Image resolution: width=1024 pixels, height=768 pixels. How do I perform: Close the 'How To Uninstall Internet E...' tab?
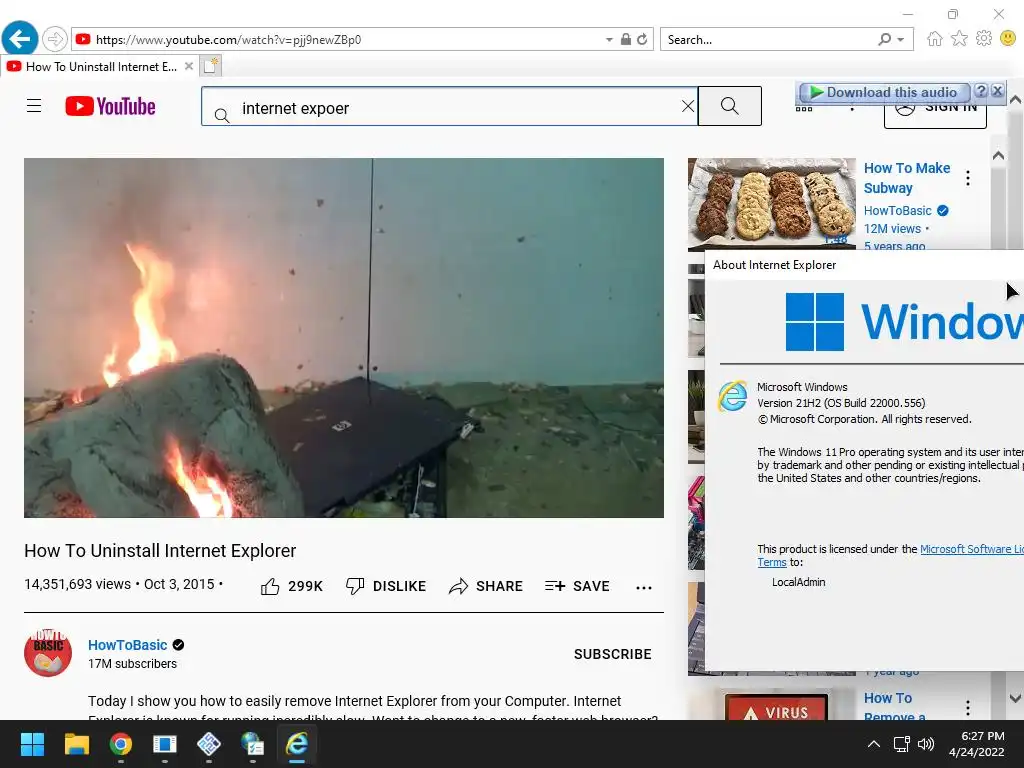(x=189, y=66)
